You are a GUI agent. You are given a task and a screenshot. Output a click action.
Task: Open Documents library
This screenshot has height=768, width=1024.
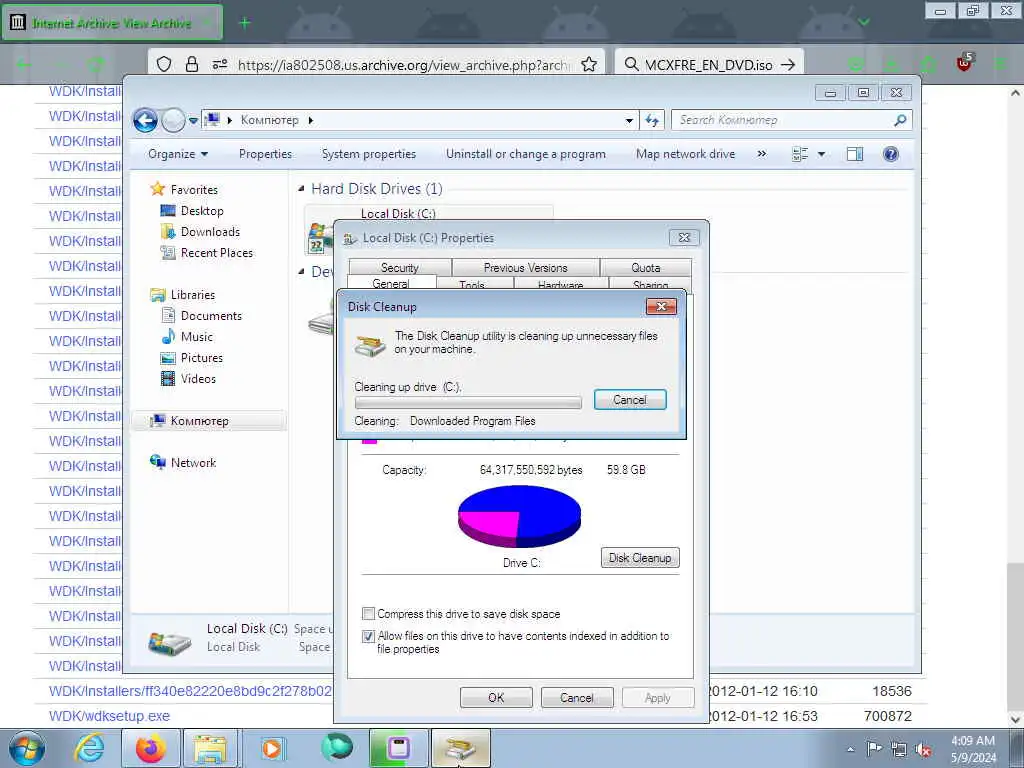pyautogui.click(x=211, y=315)
